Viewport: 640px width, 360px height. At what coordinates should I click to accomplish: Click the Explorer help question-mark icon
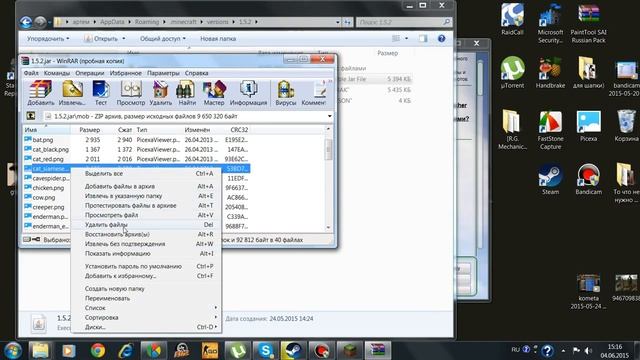pos(441,38)
